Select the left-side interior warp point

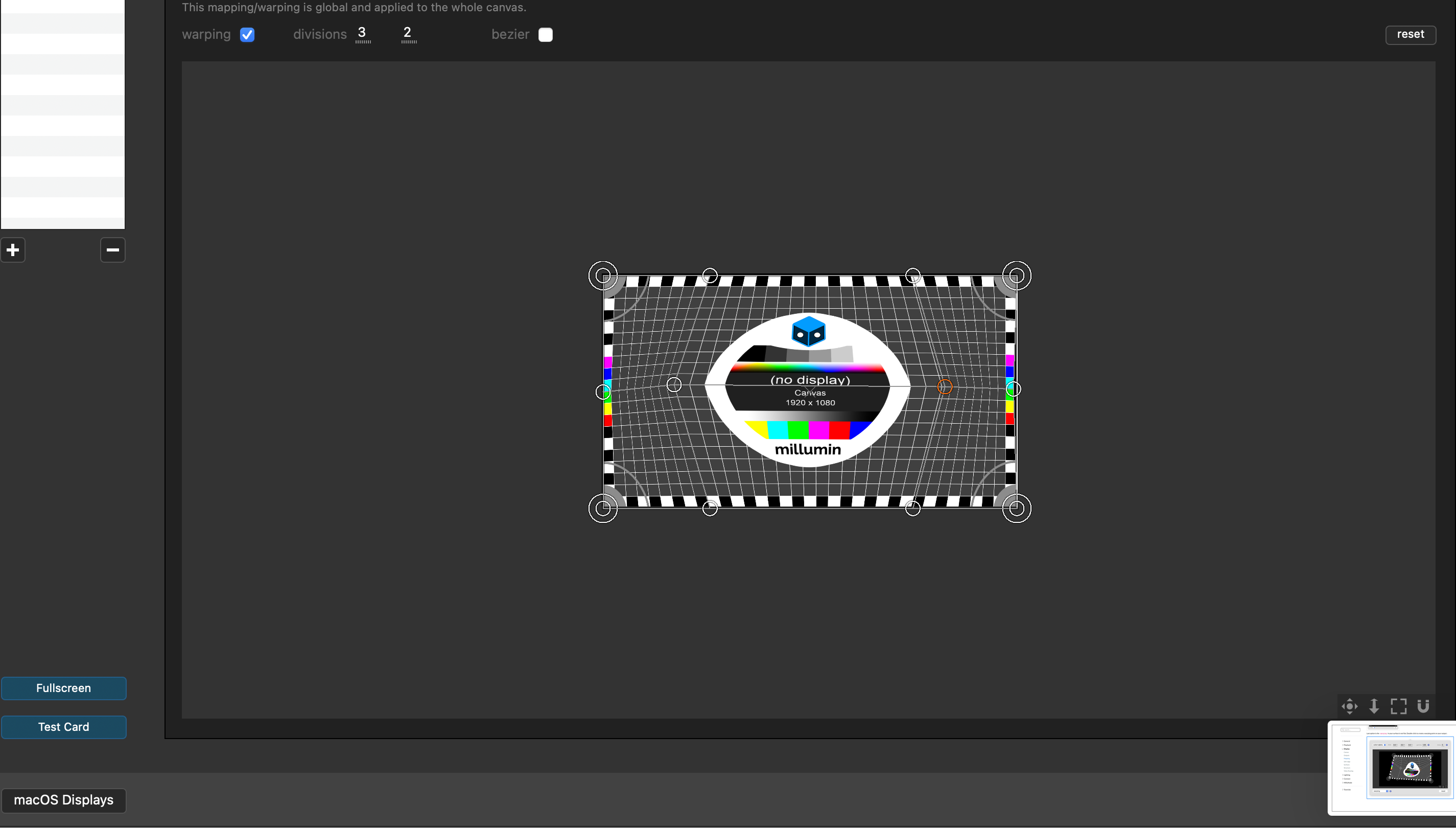(x=674, y=385)
